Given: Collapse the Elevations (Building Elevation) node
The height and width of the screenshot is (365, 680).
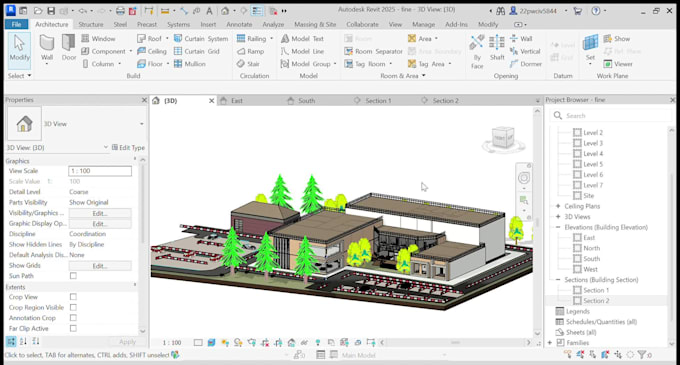Looking at the screenshot, I should (x=558, y=227).
